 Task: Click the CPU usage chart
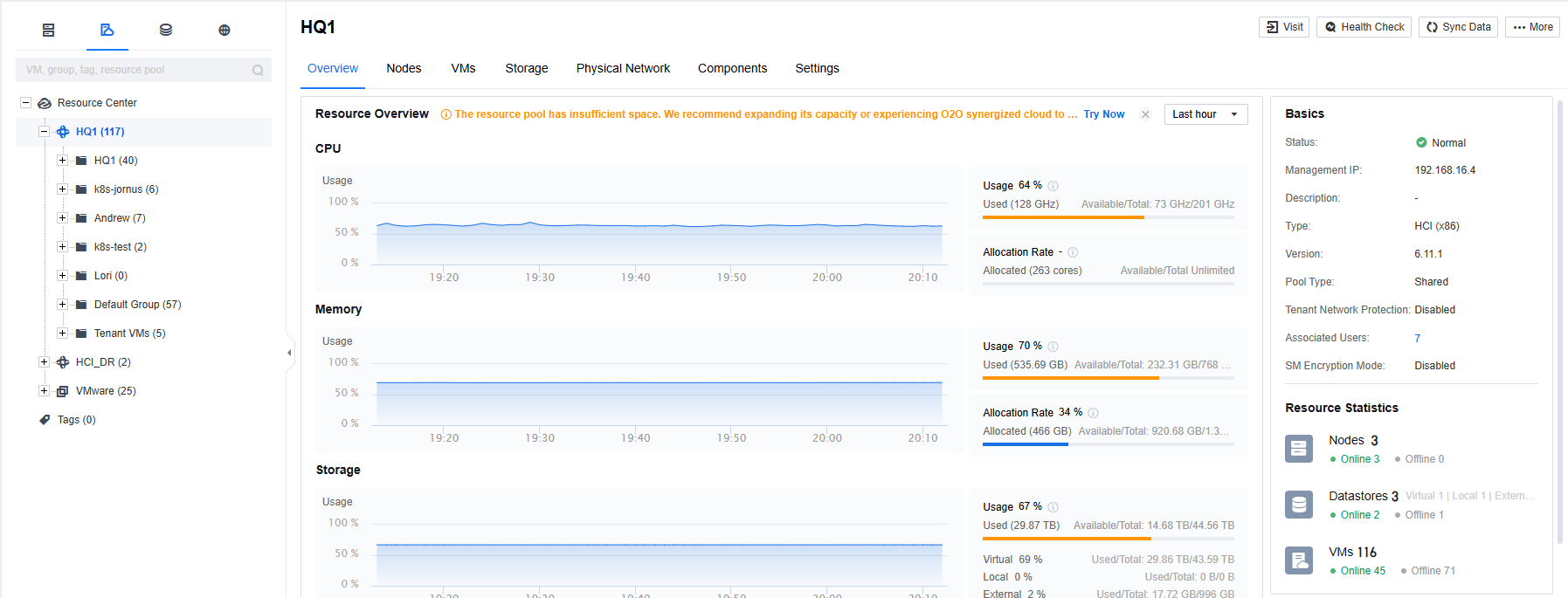click(641, 229)
